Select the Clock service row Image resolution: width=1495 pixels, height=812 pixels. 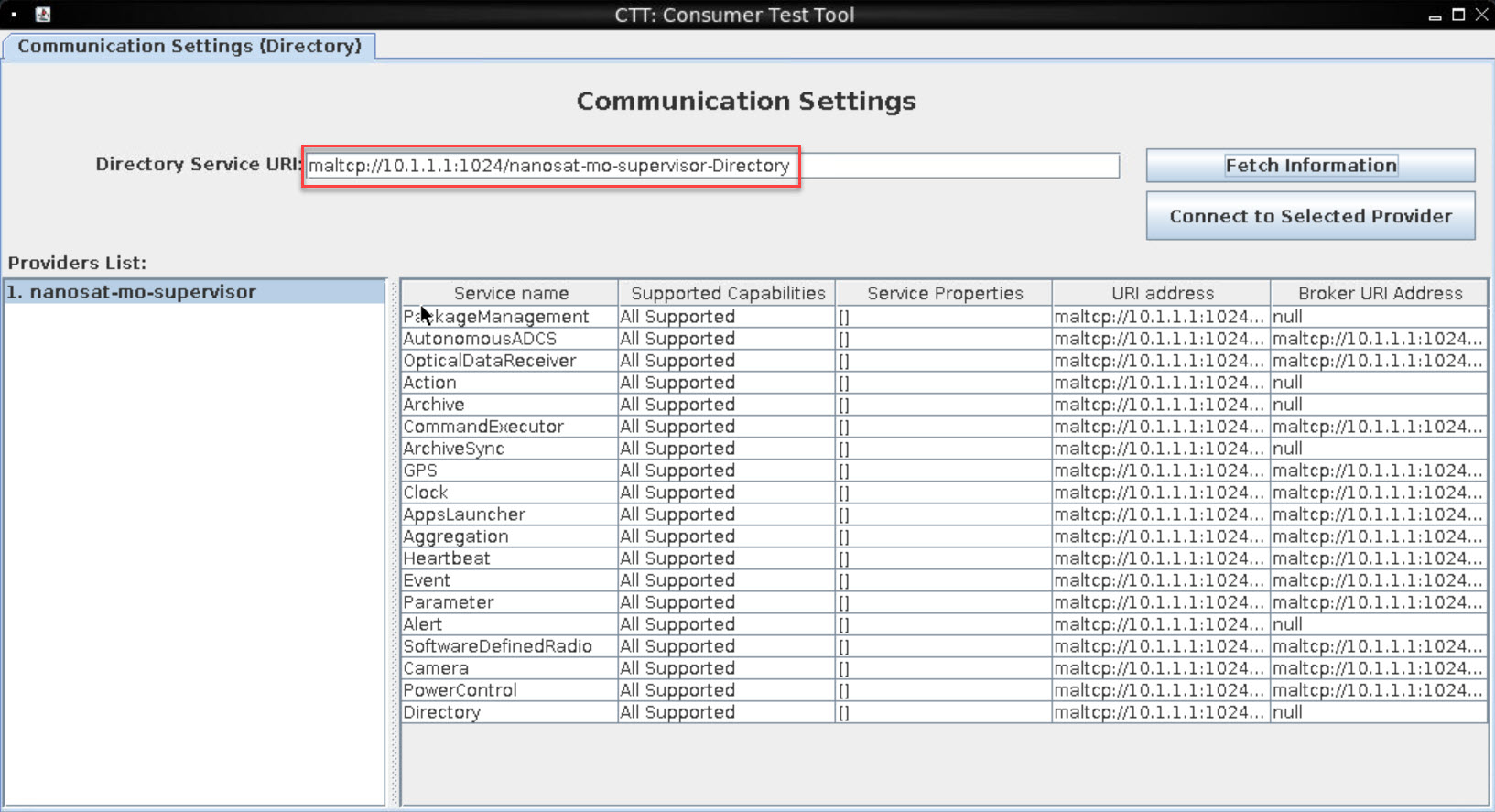(944, 493)
